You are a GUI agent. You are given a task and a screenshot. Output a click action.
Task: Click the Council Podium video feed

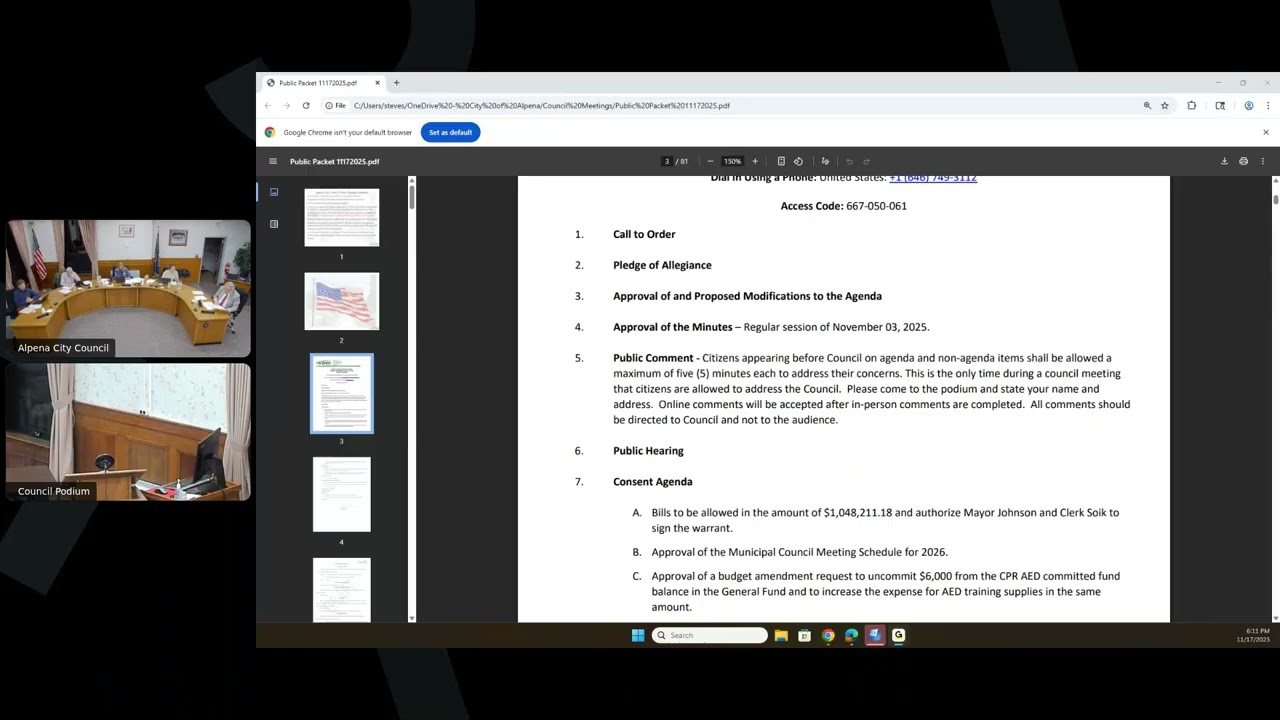tap(128, 432)
